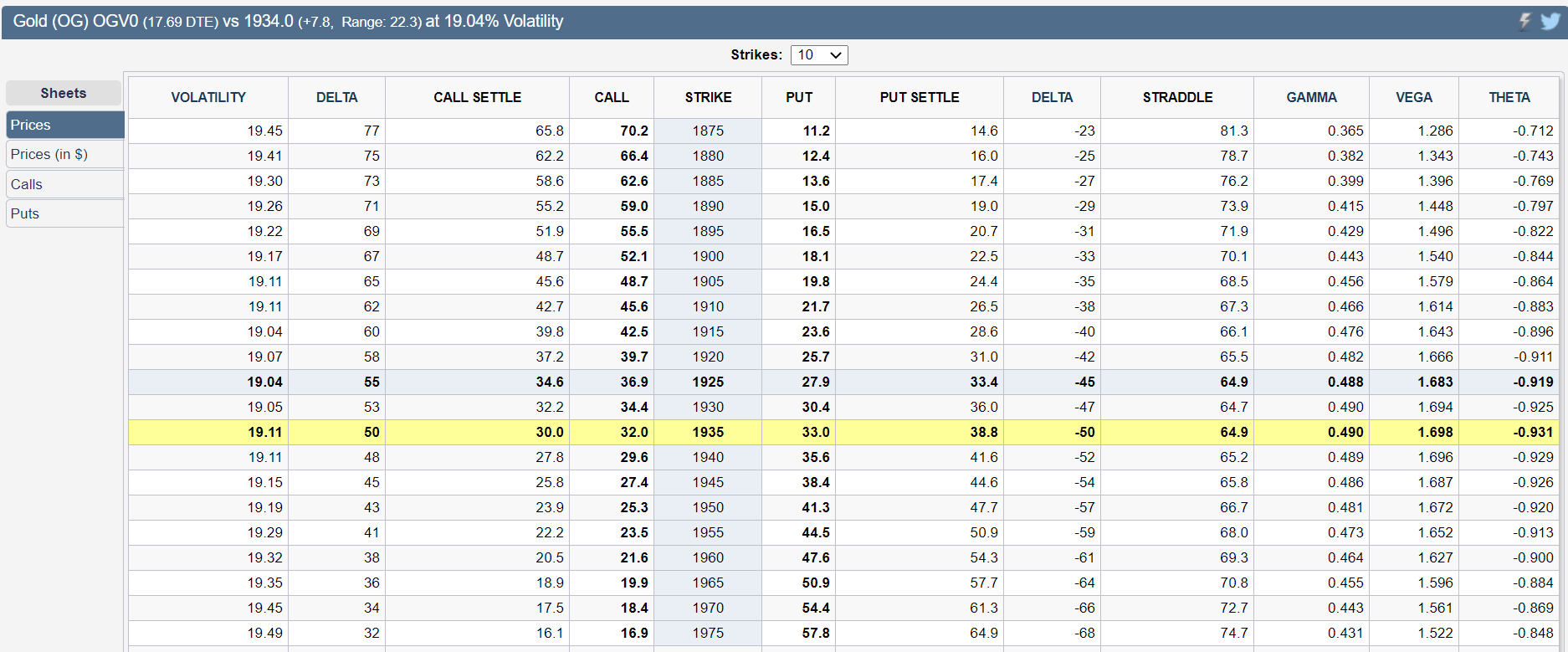Image resolution: width=1568 pixels, height=652 pixels.
Task: Click put price 57.8
Action: click(x=816, y=633)
